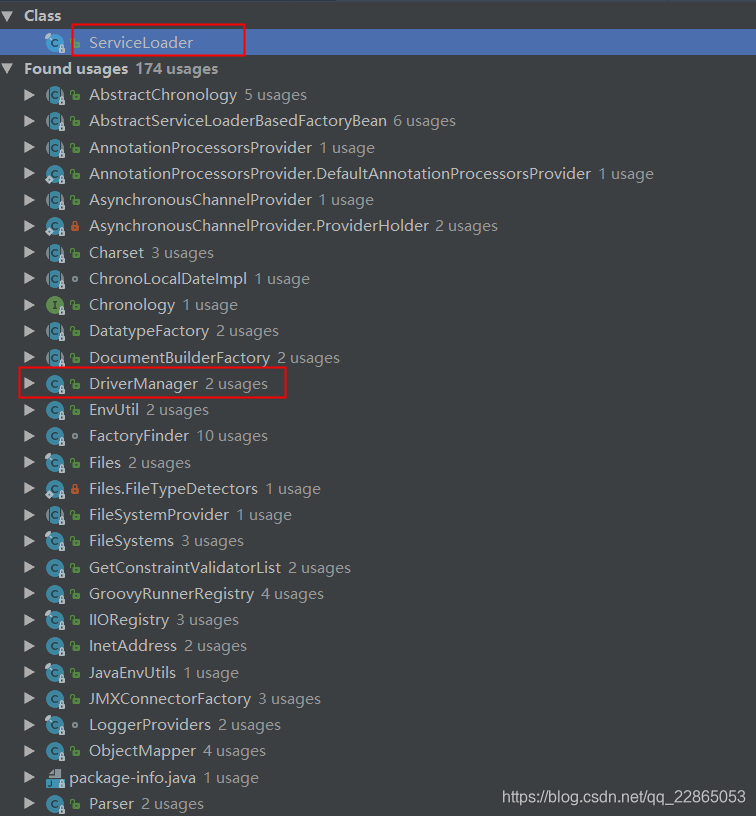The width and height of the screenshot is (756, 816).
Task: Click AsynchronousChannelProvider.ProviderHolder private lock icon
Action: [x=75, y=226]
